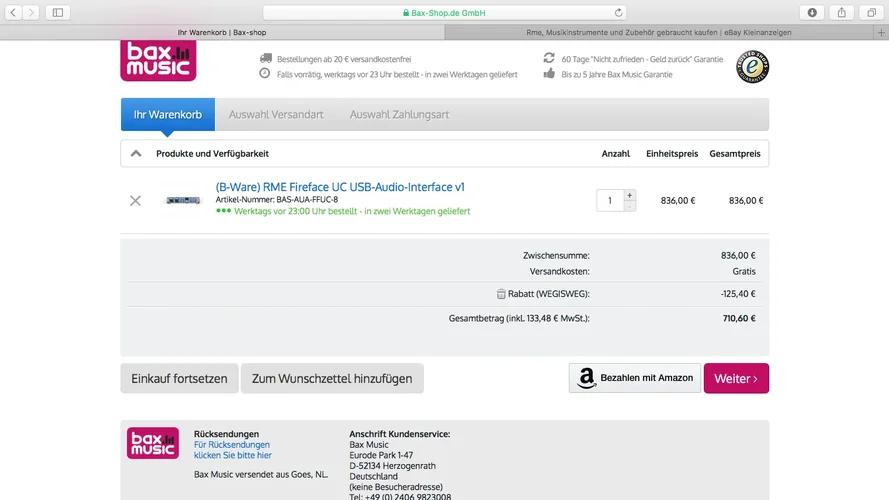Click the Versandkosten Gratis value
This screenshot has height=500, width=889.
pyautogui.click(x=744, y=272)
